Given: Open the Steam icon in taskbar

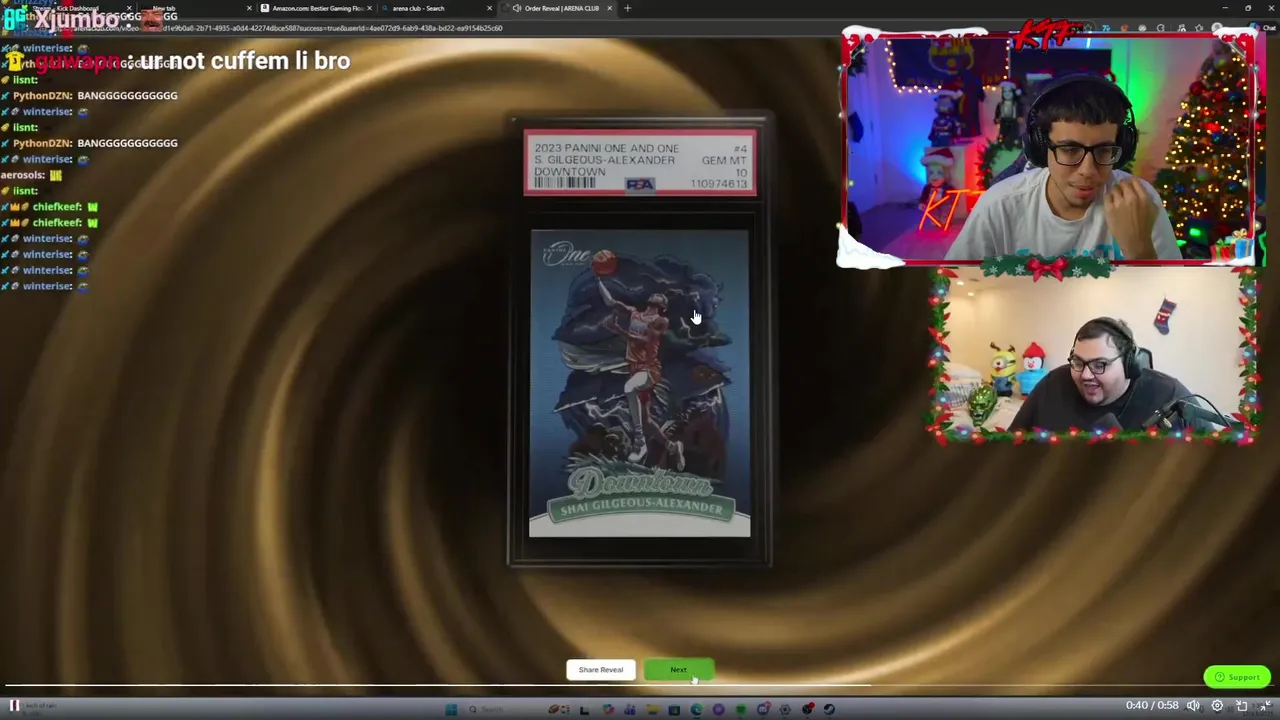Looking at the screenshot, I should 829,709.
